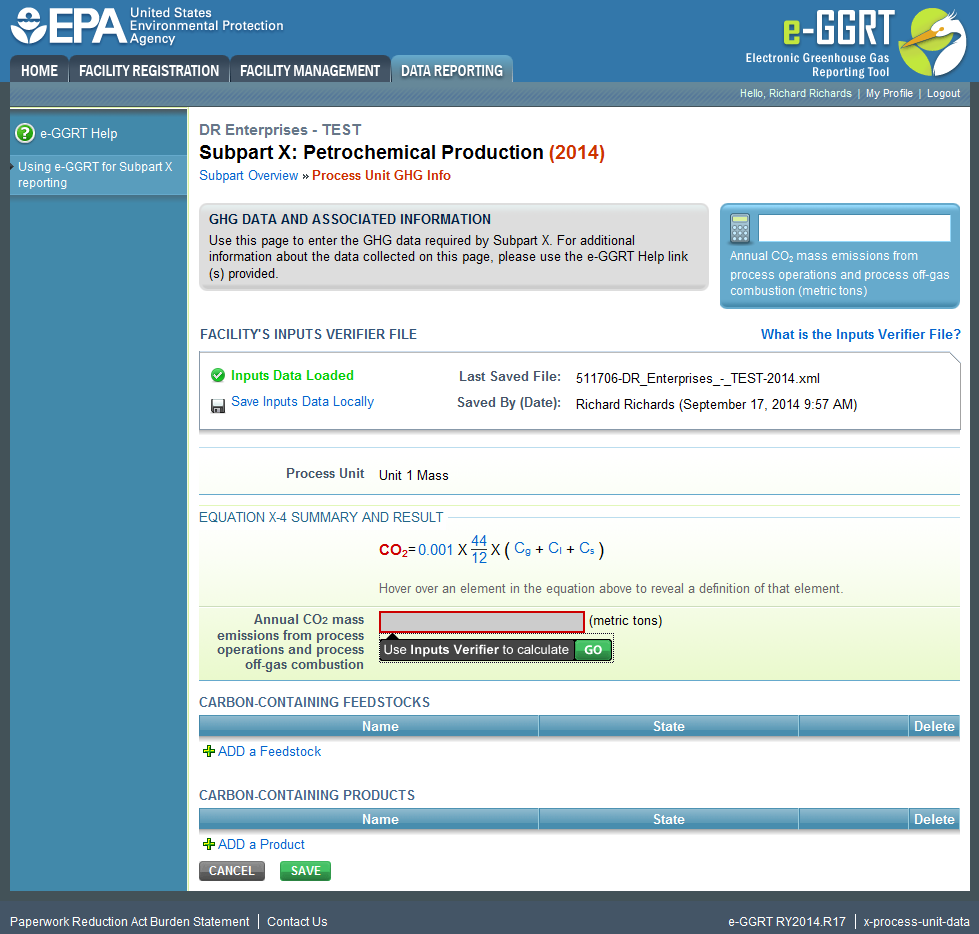Viewport: 979px width, 934px height.
Task: Click the 12 denominator in equation
Action: tap(479, 558)
